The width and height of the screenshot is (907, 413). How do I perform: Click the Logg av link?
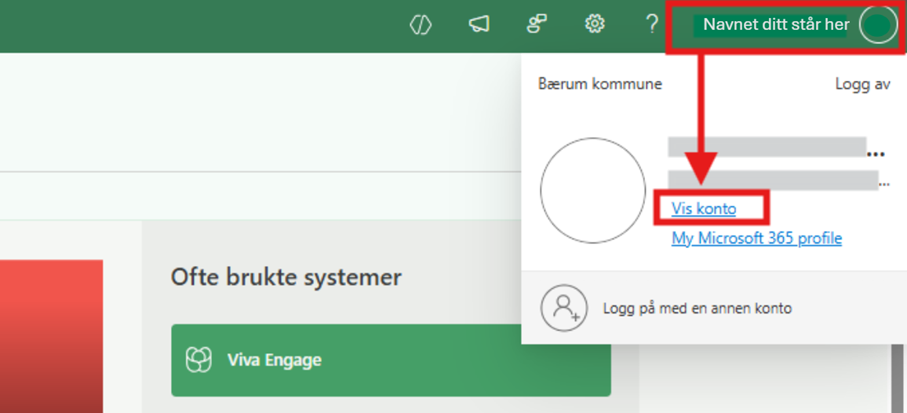862,84
